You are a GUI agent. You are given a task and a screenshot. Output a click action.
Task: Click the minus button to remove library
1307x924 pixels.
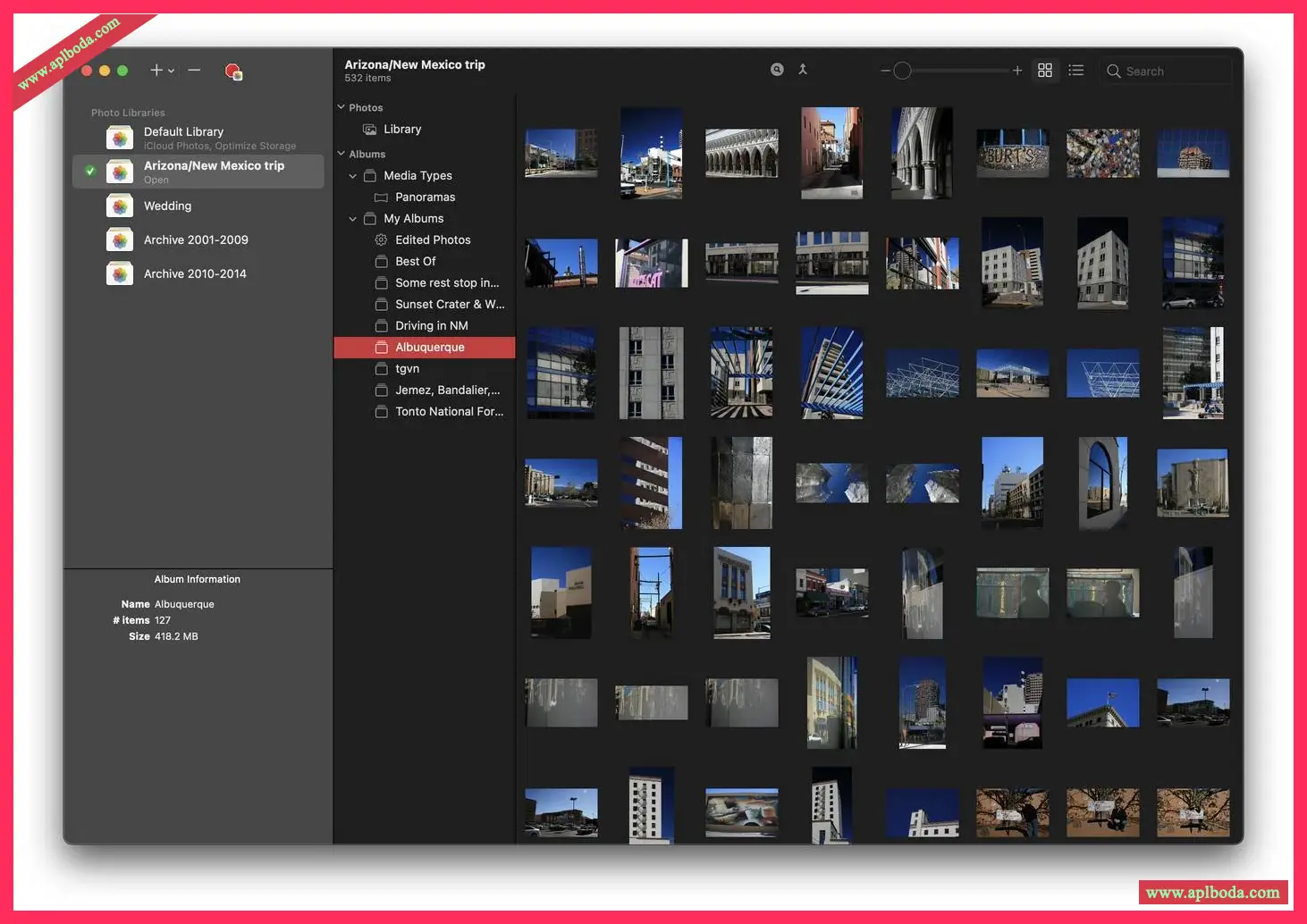pyautogui.click(x=194, y=71)
